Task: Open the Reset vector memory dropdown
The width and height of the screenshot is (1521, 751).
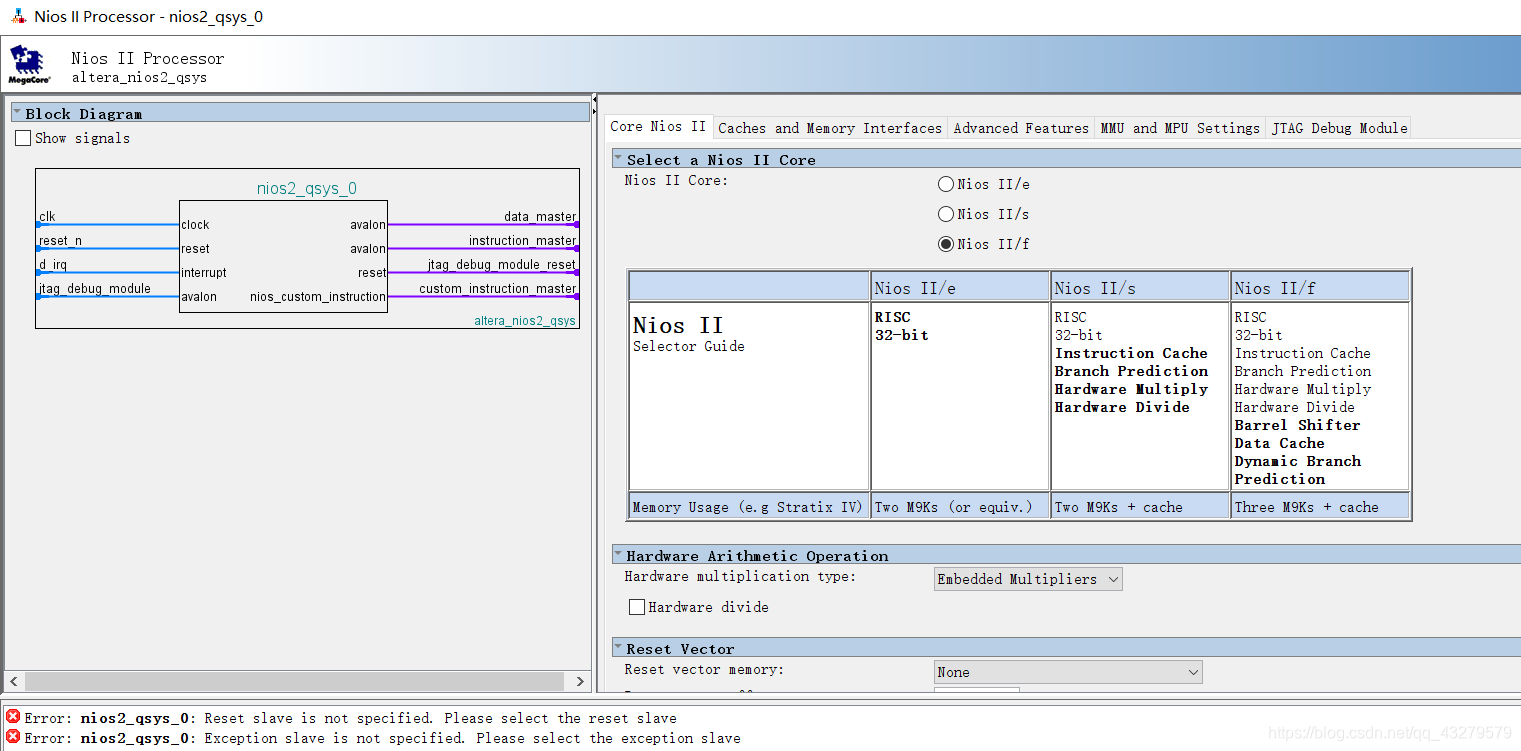Action: pyautogui.click(x=1067, y=672)
